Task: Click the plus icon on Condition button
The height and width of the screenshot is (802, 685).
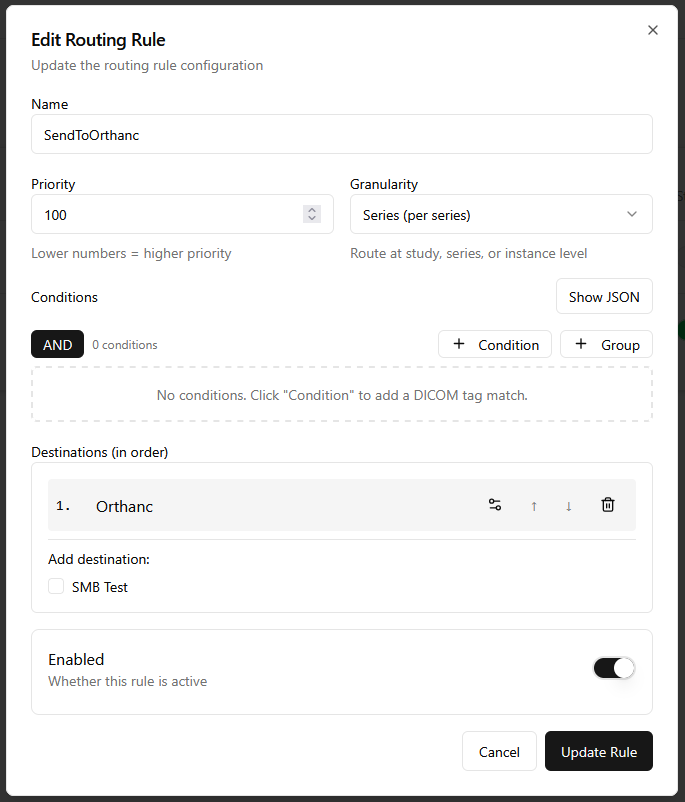Action: [458, 344]
